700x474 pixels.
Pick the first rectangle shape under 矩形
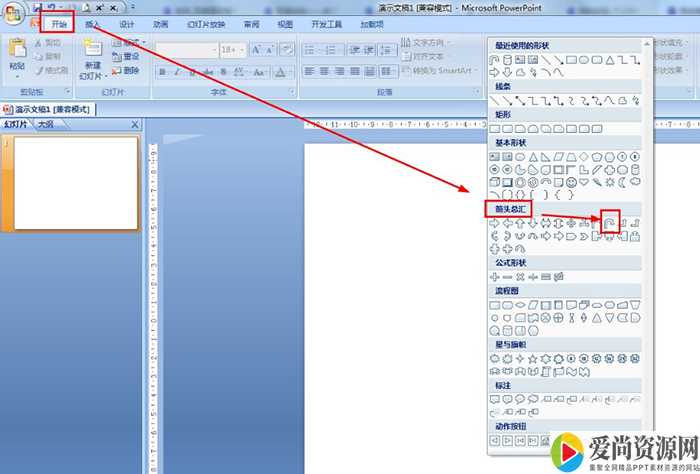coord(494,129)
